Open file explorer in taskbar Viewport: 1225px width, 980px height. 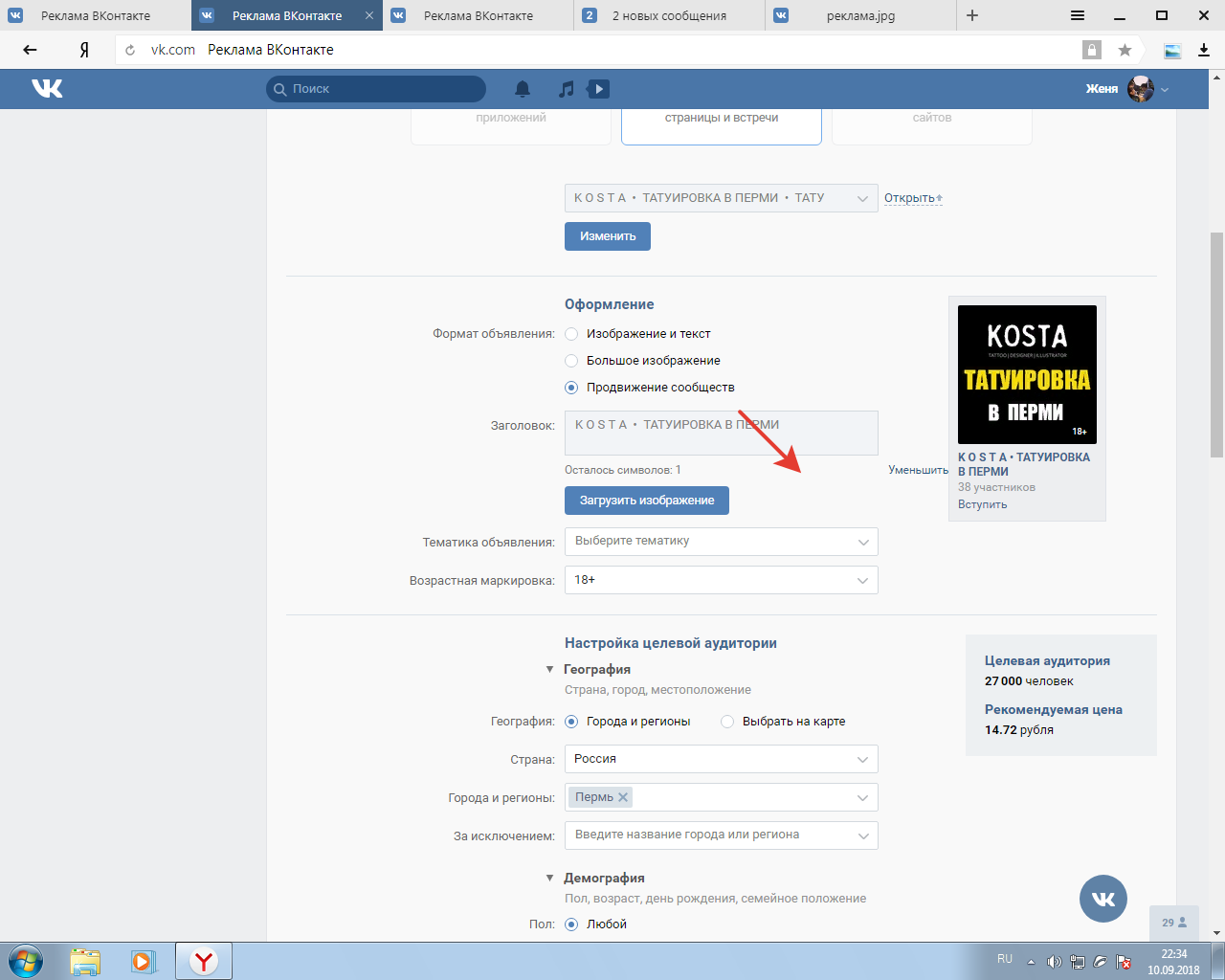[x=85, y=961]
